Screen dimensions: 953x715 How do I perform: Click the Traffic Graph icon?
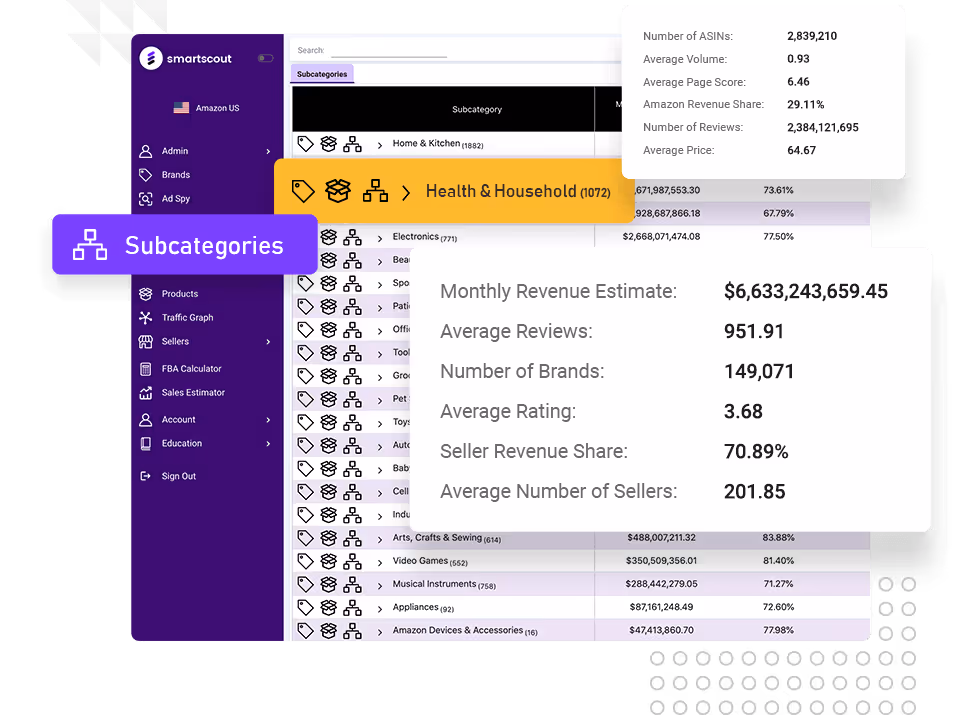pos(145,317)
